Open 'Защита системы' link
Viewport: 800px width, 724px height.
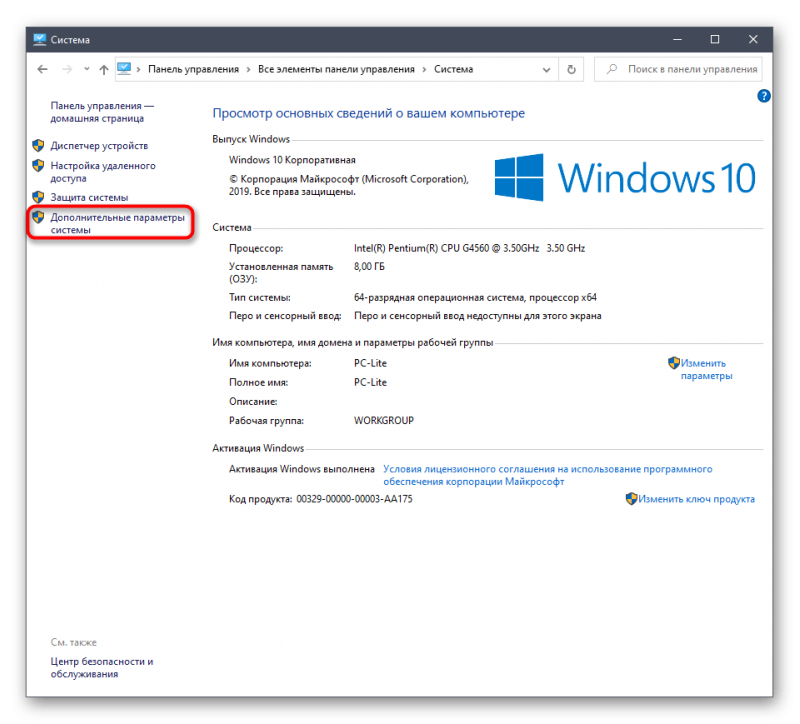[89, 197]
